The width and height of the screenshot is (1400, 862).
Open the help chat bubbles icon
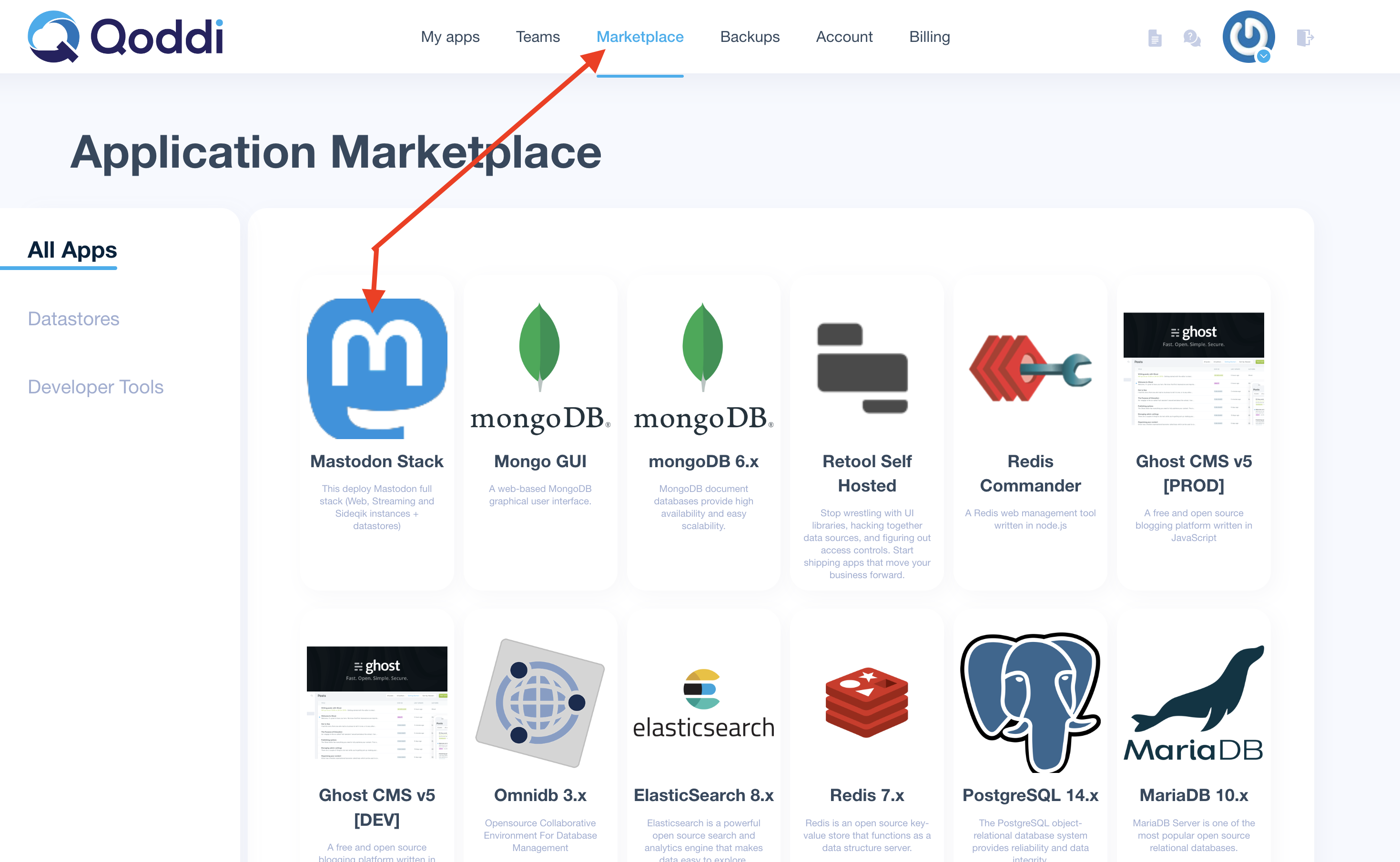click(1192, 38)
